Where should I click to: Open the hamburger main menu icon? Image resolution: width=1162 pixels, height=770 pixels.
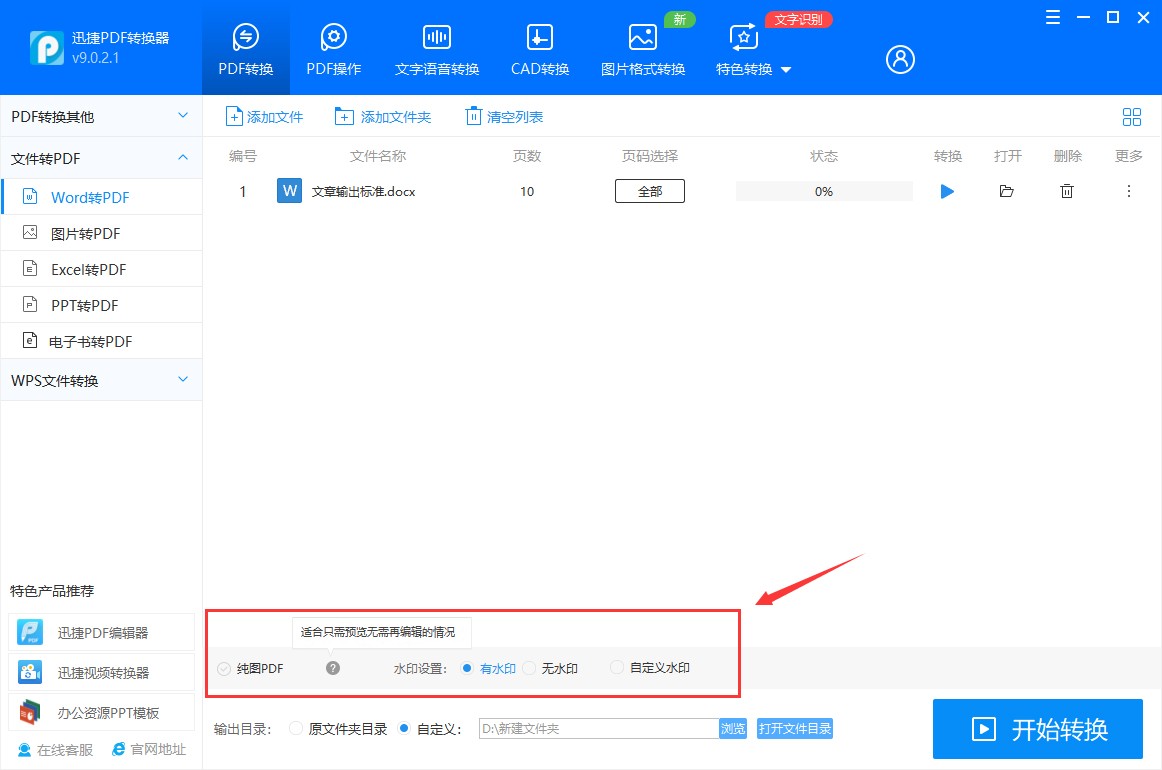1052,17
